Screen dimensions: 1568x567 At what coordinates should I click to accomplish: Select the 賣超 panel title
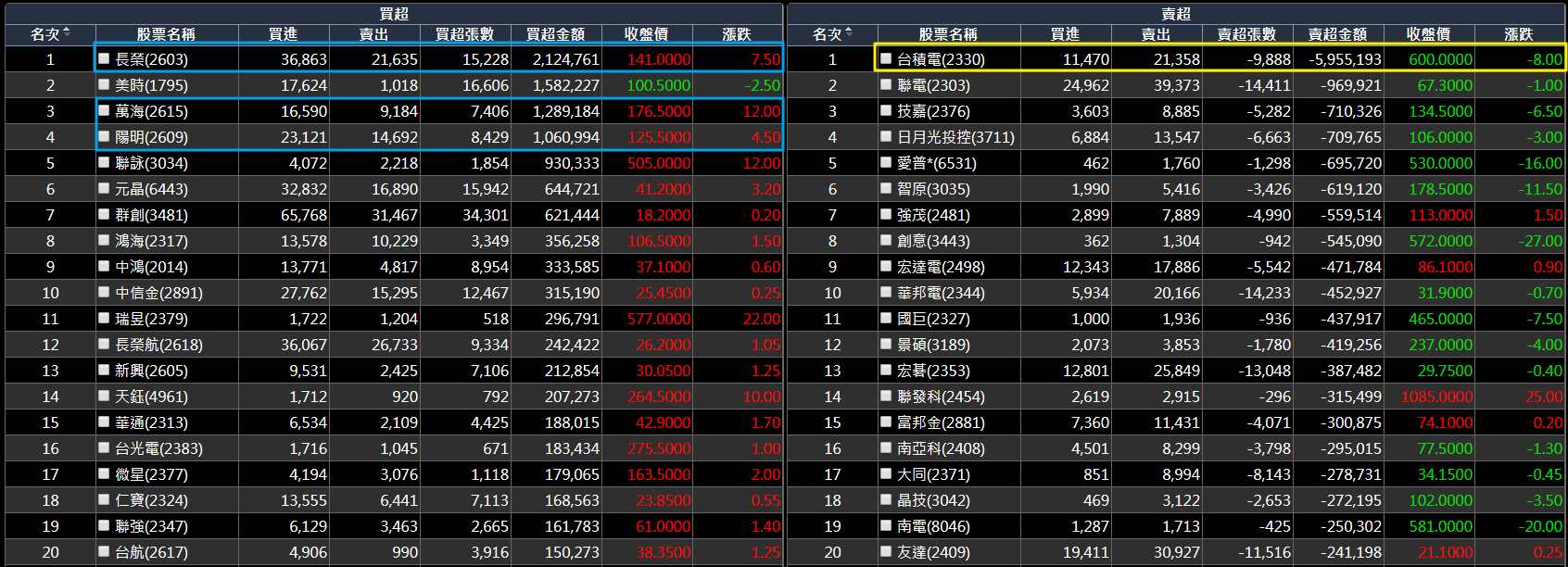(1176, 14)
